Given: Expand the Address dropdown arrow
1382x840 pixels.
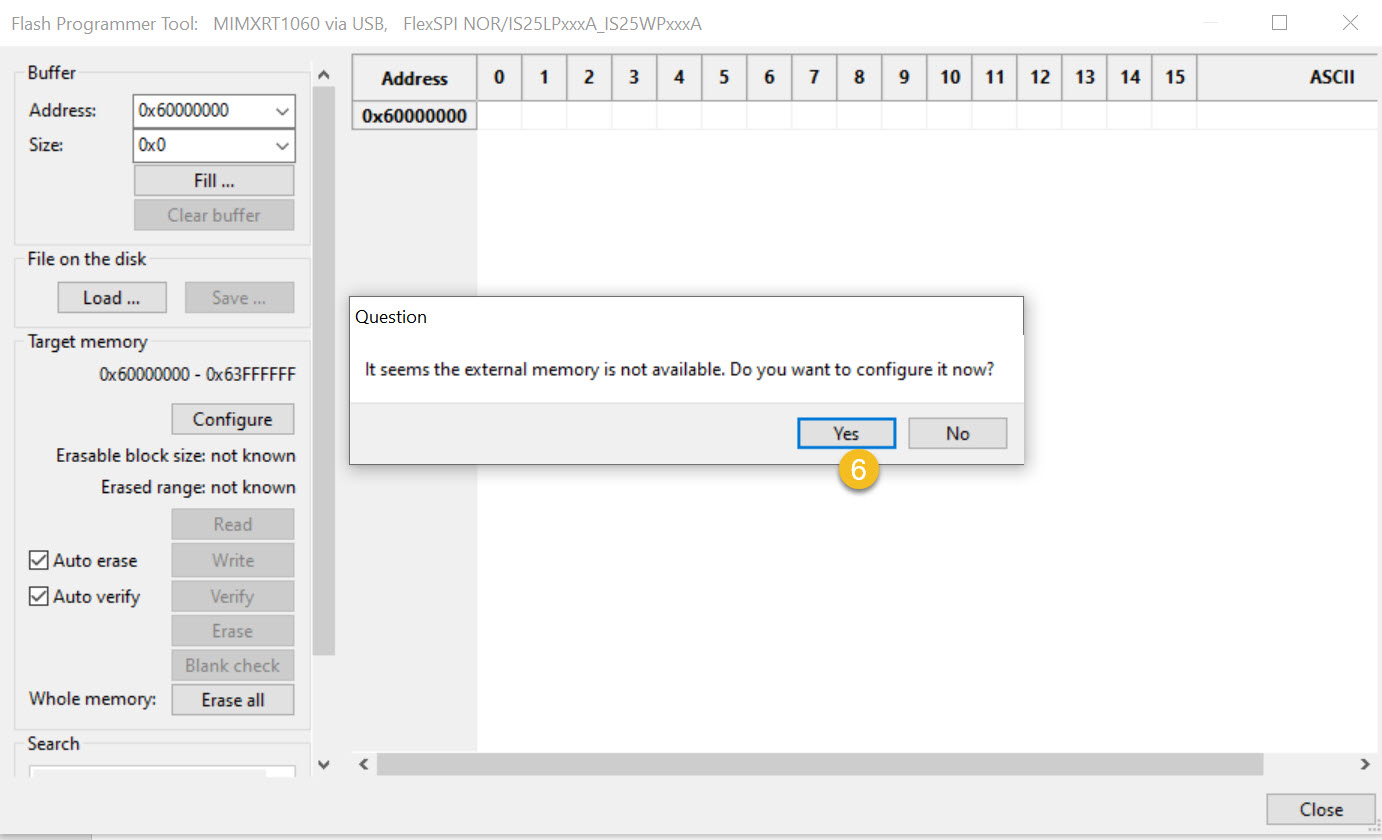Looking at the screenshot, I should [x=282, y=111].
